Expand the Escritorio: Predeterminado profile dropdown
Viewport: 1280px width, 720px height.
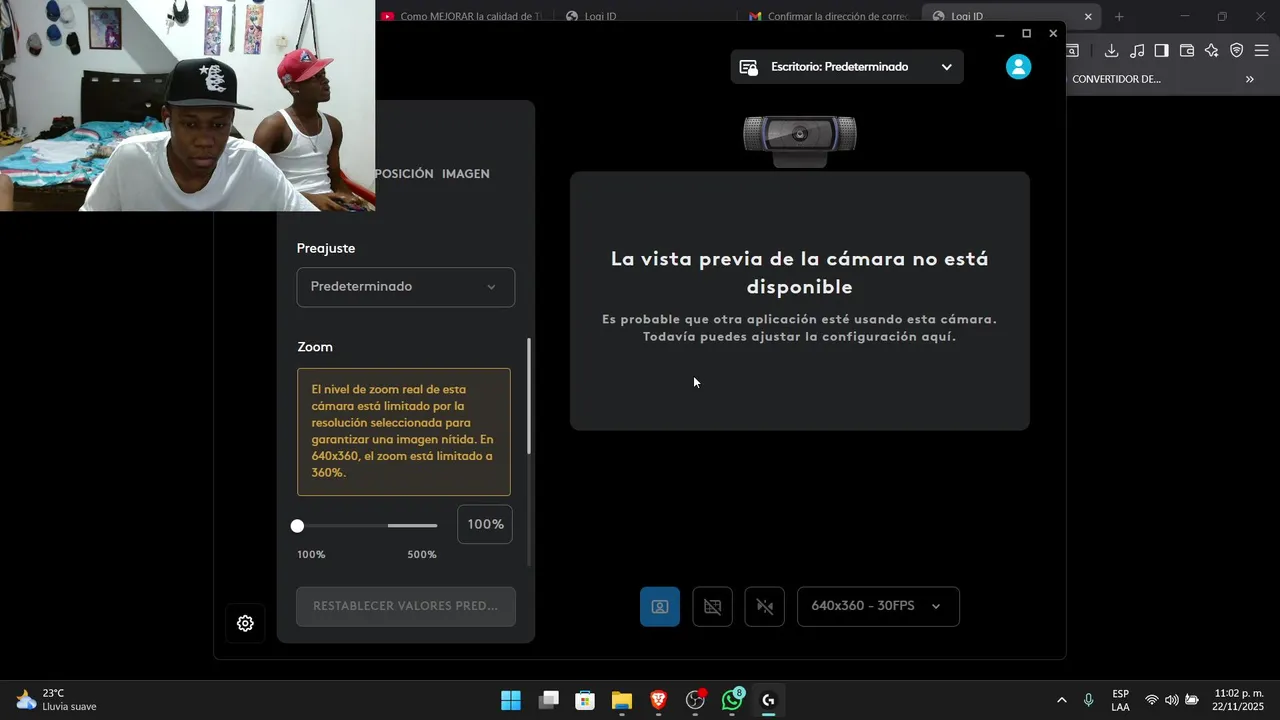click(x=847, y=67)
